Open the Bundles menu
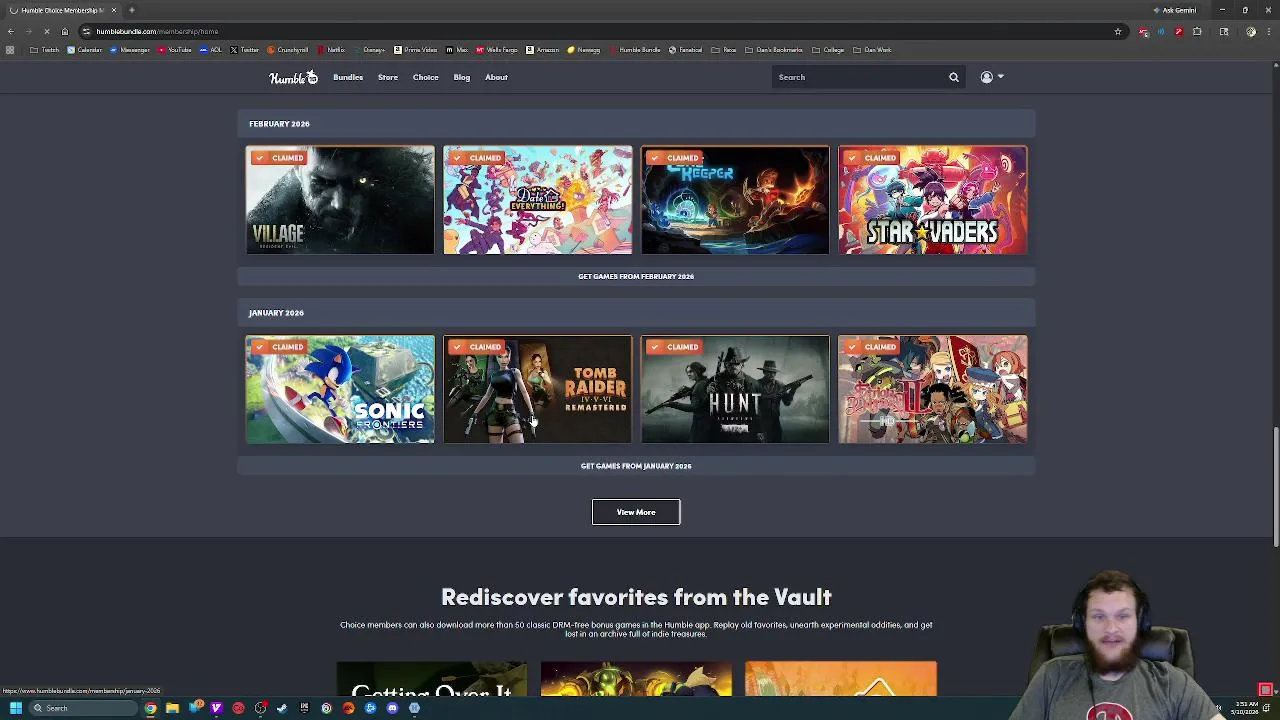The width and height of the screenshot is (1280, 720). click(x=348, y=77)
